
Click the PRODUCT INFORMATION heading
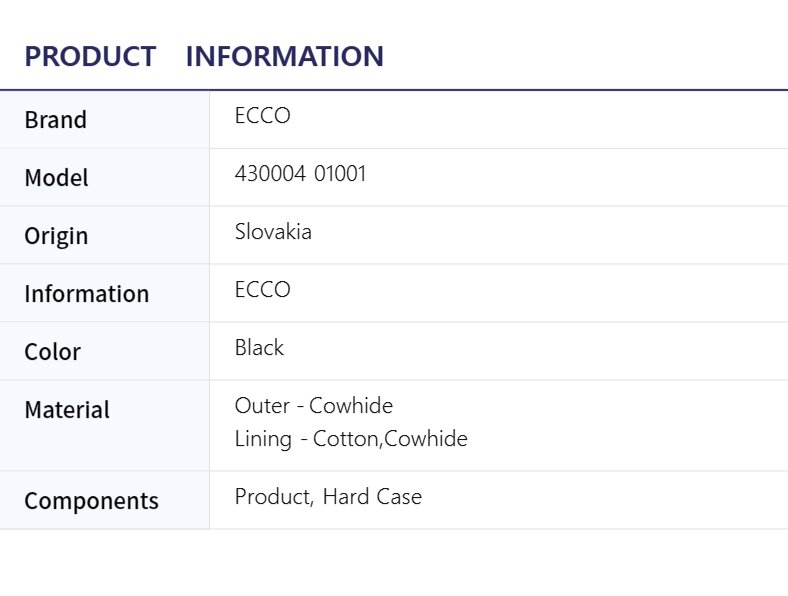(203, 56)
